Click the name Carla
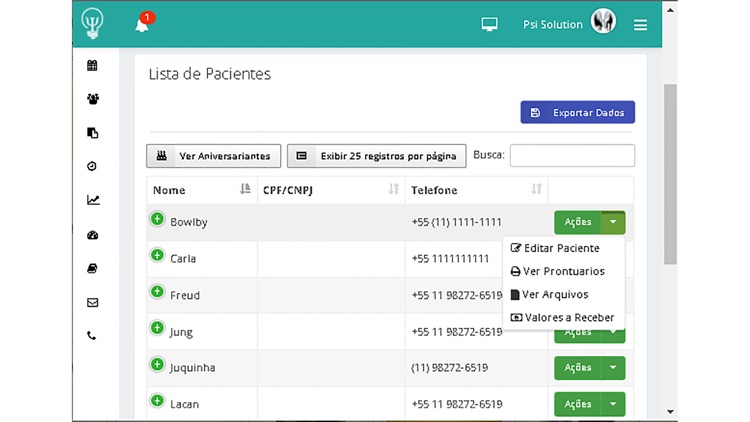 point(183,258)
